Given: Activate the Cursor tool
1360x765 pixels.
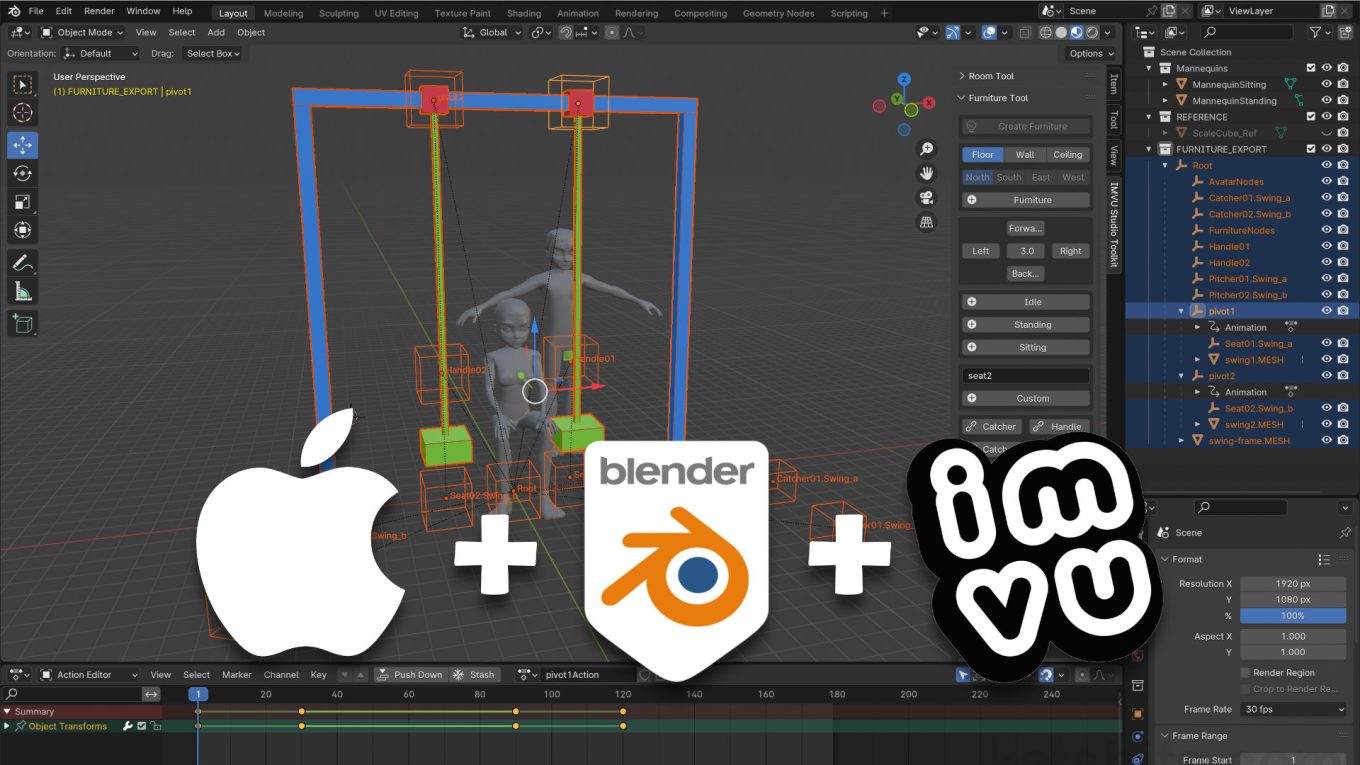Looking at the screenshot, I should click(x=22, y=114).
